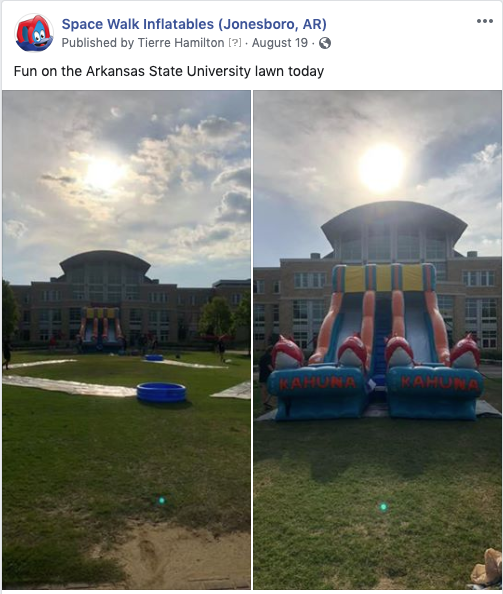The image size is (503, 594).
Task: Open the right photo of the Kahuna slide
Action: tap(377, 339)
